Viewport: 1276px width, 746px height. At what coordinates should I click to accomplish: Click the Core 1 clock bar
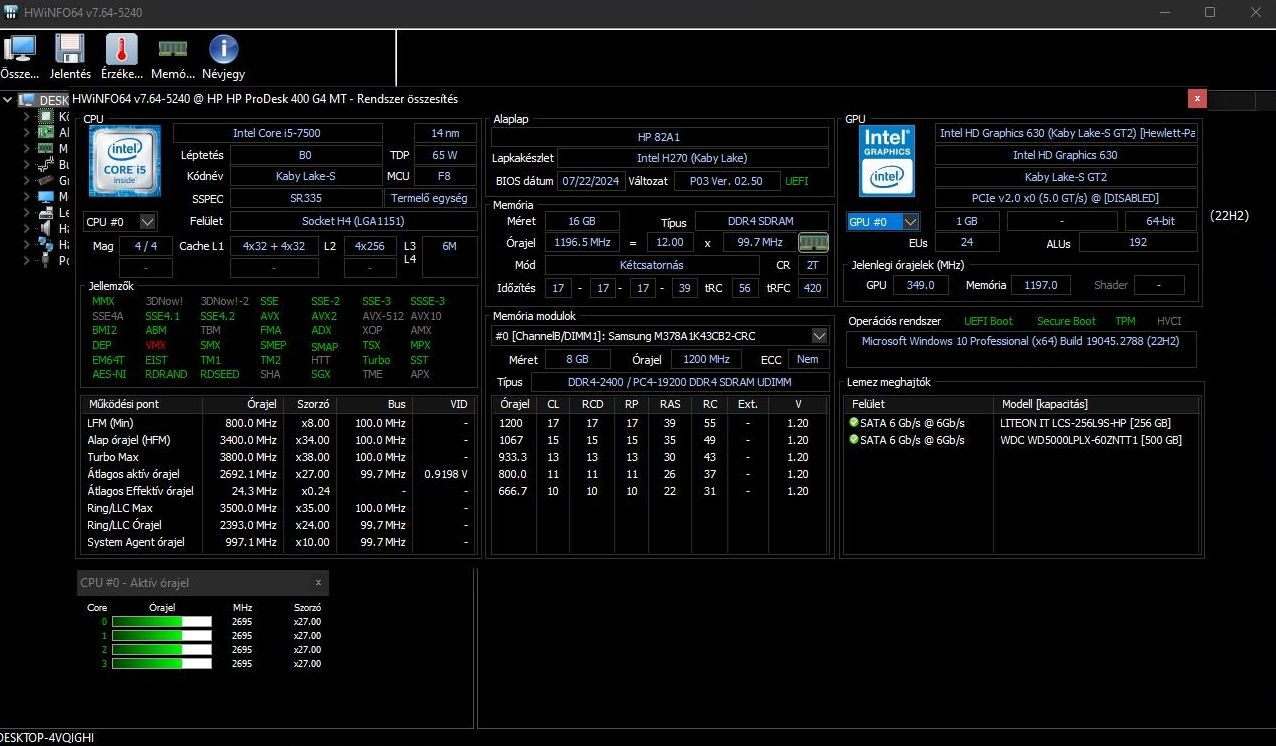[162, 635]
